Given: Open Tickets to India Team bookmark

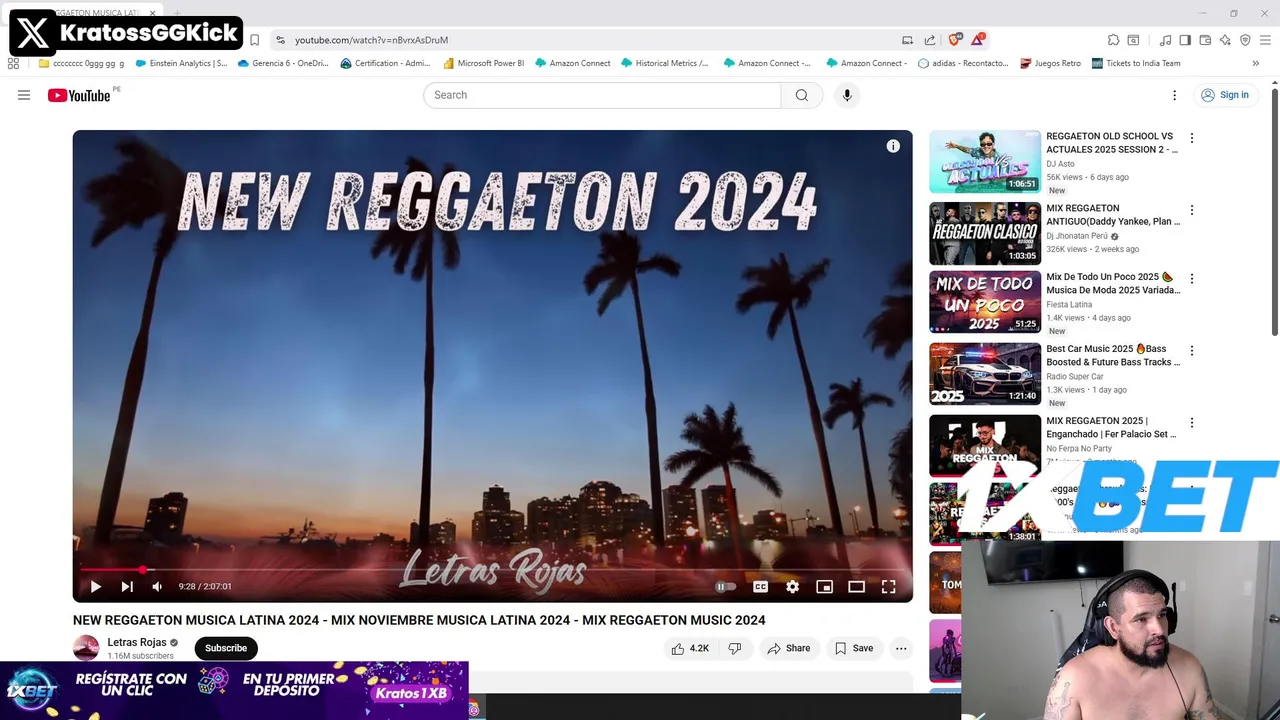Looking at the screenshot, I should (x=1136, y=63).
